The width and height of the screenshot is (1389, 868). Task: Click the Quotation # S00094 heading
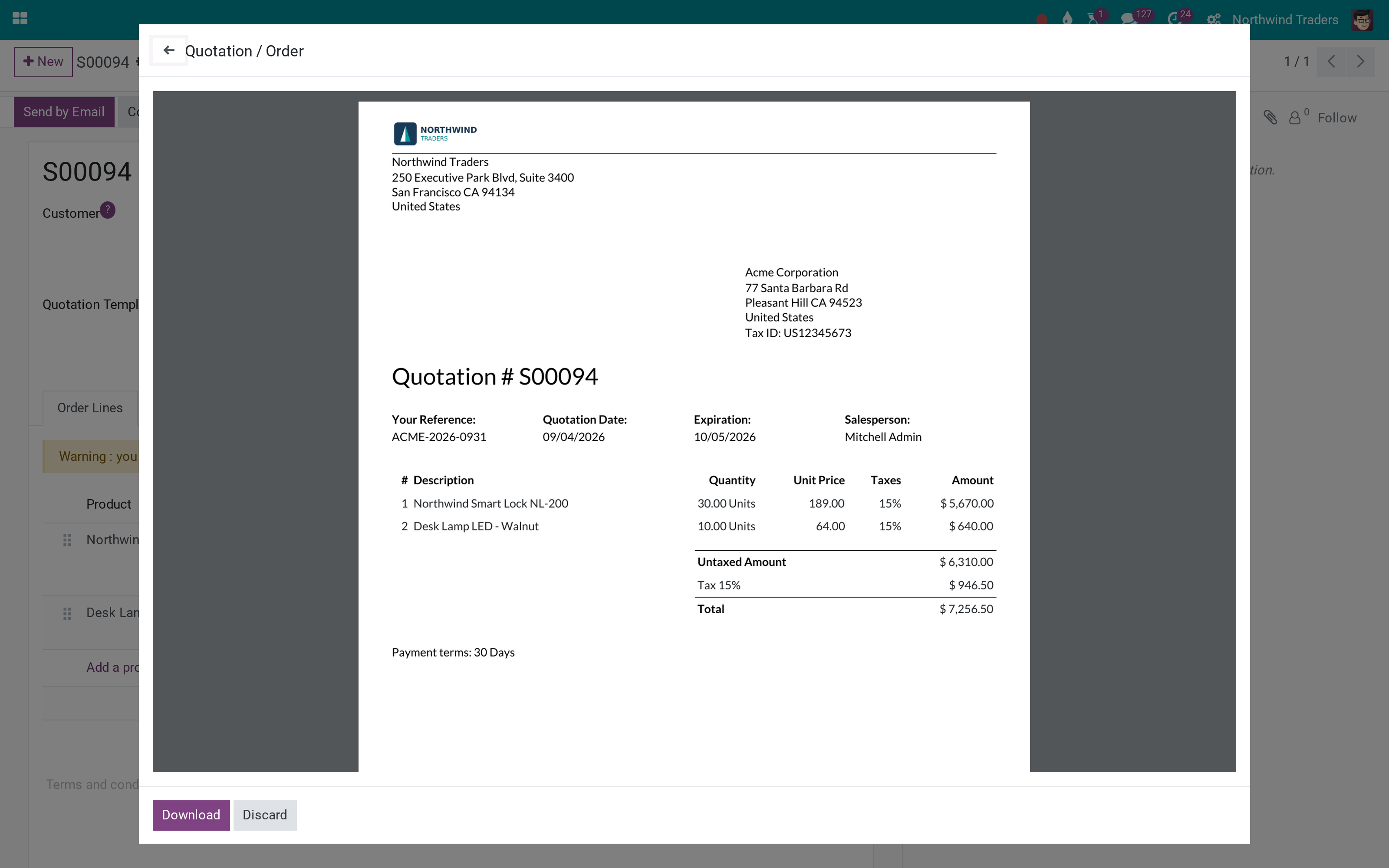[x=495, y=377]
